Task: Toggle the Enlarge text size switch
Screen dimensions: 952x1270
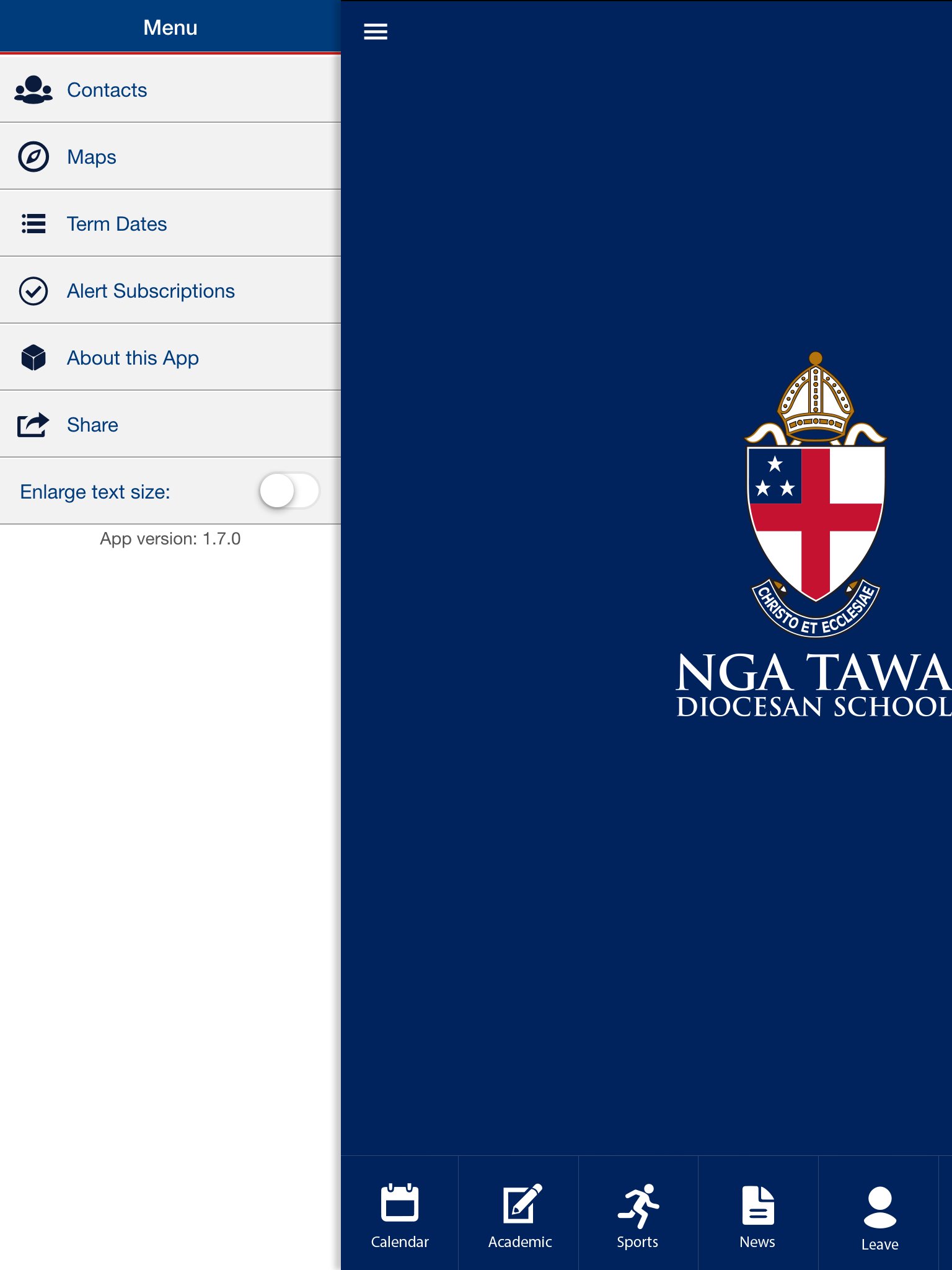Action: pos(289,491)
